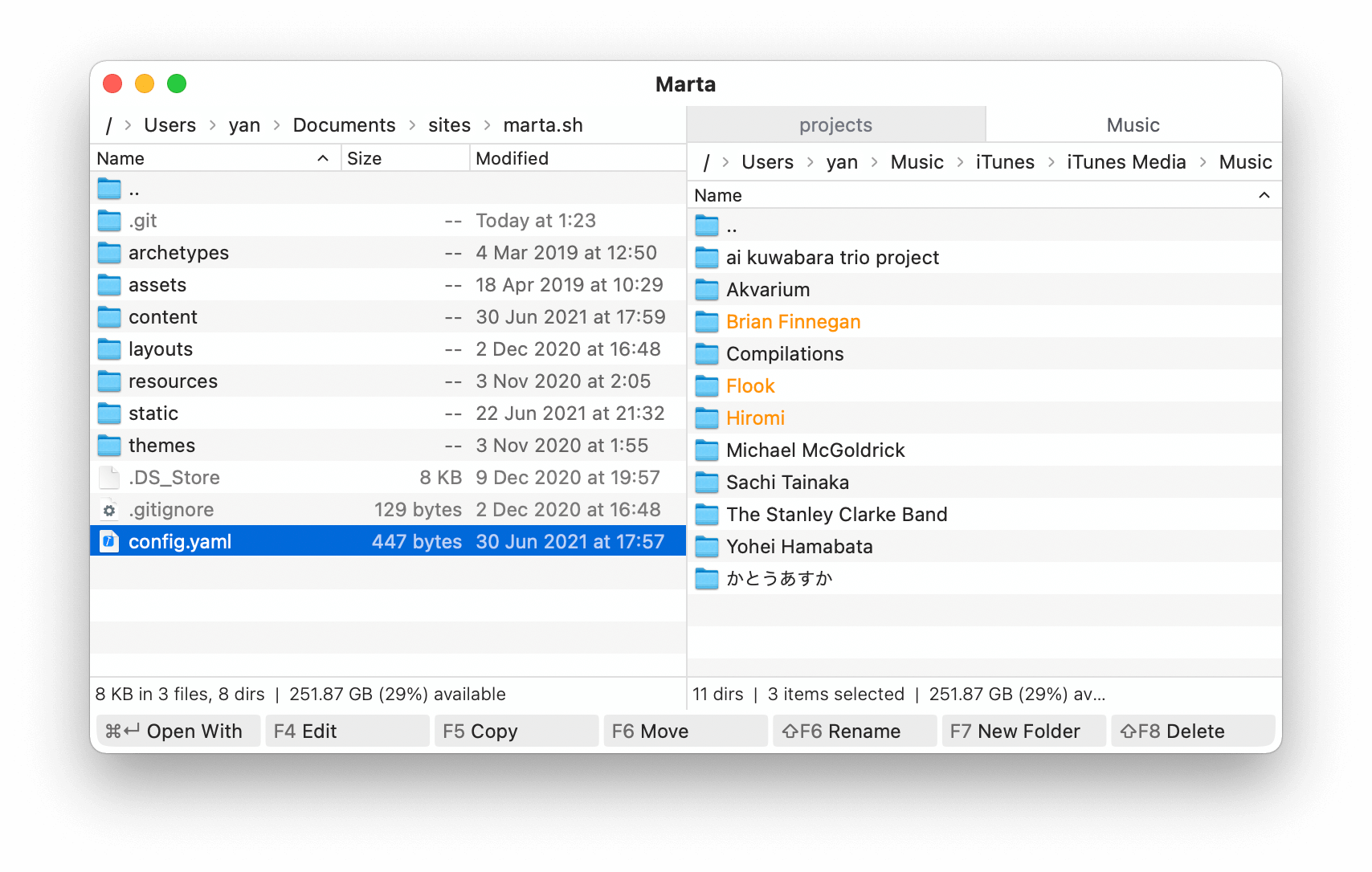Switch to the Music tab

1132,124
